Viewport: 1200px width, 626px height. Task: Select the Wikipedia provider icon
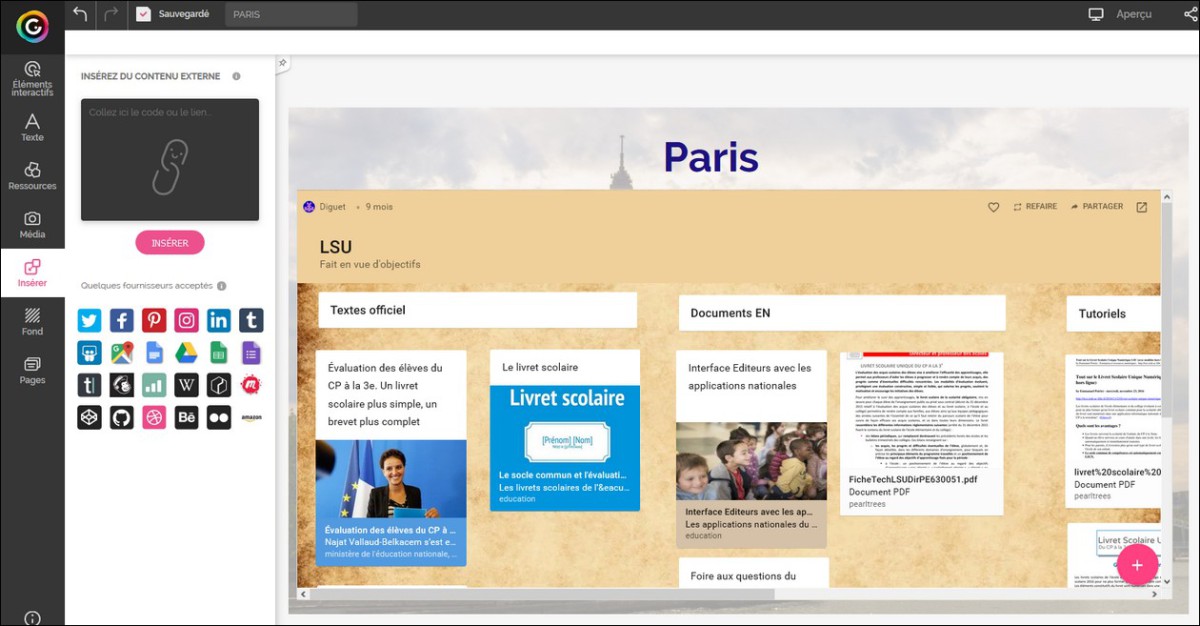point(186,385)
